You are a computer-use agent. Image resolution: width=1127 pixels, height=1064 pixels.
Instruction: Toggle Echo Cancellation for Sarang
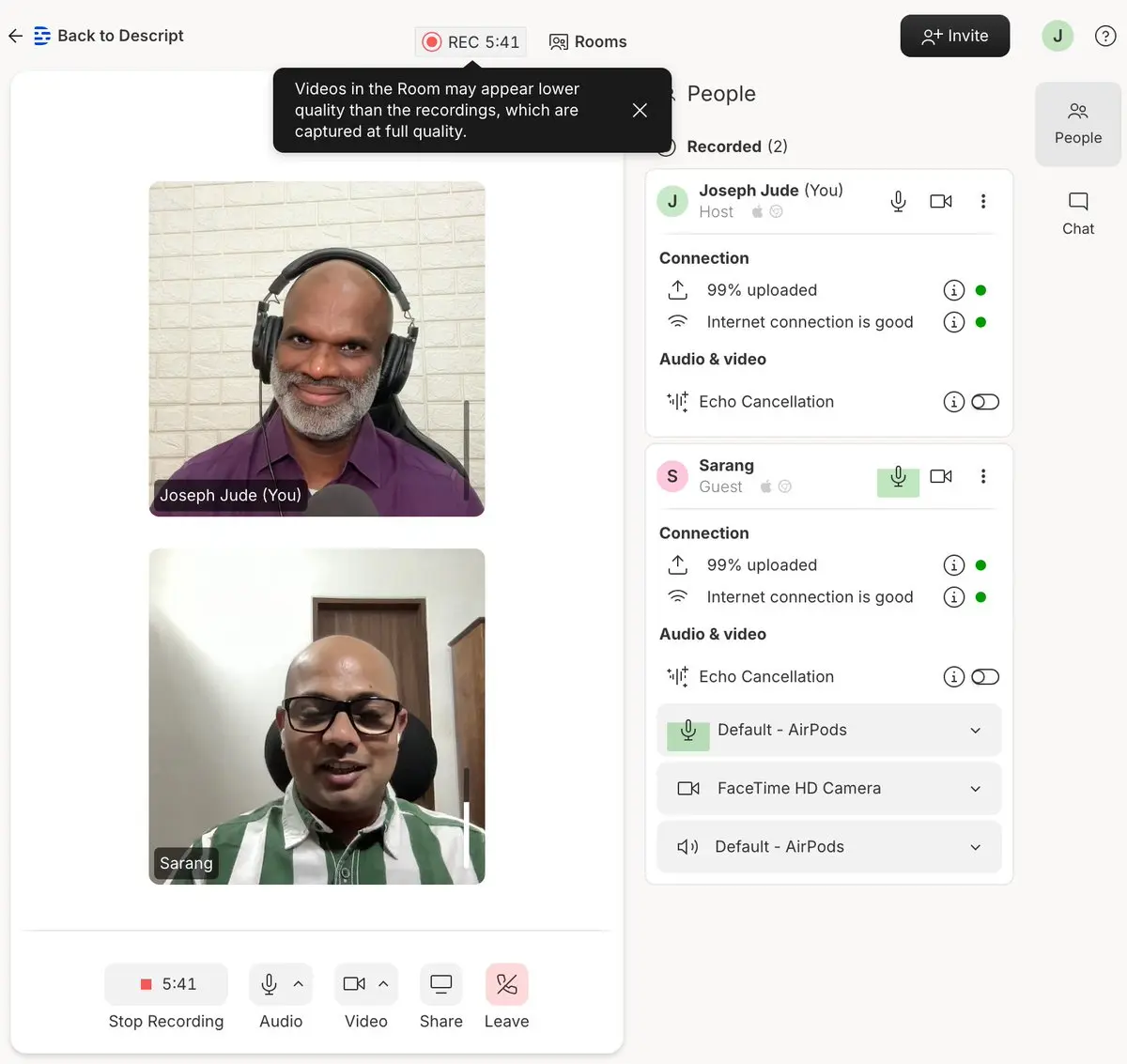point(984,677)
